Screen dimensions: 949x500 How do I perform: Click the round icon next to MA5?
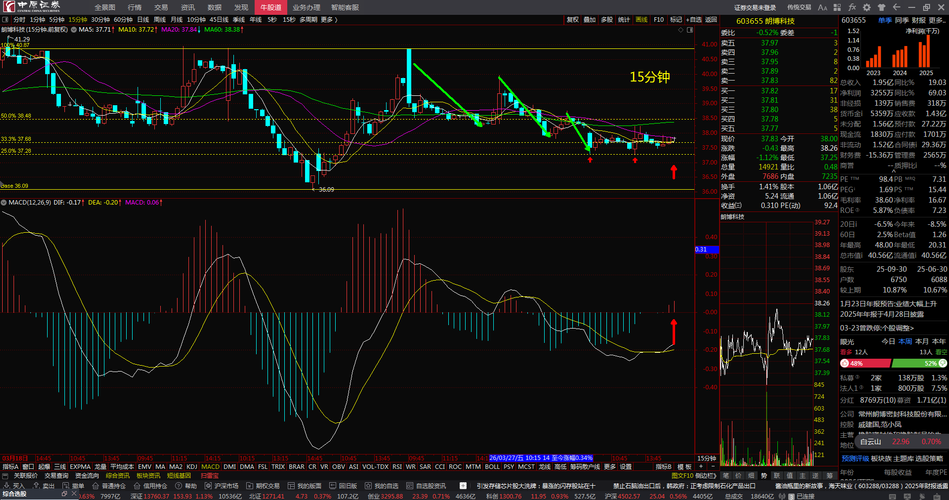pos(74,29)
